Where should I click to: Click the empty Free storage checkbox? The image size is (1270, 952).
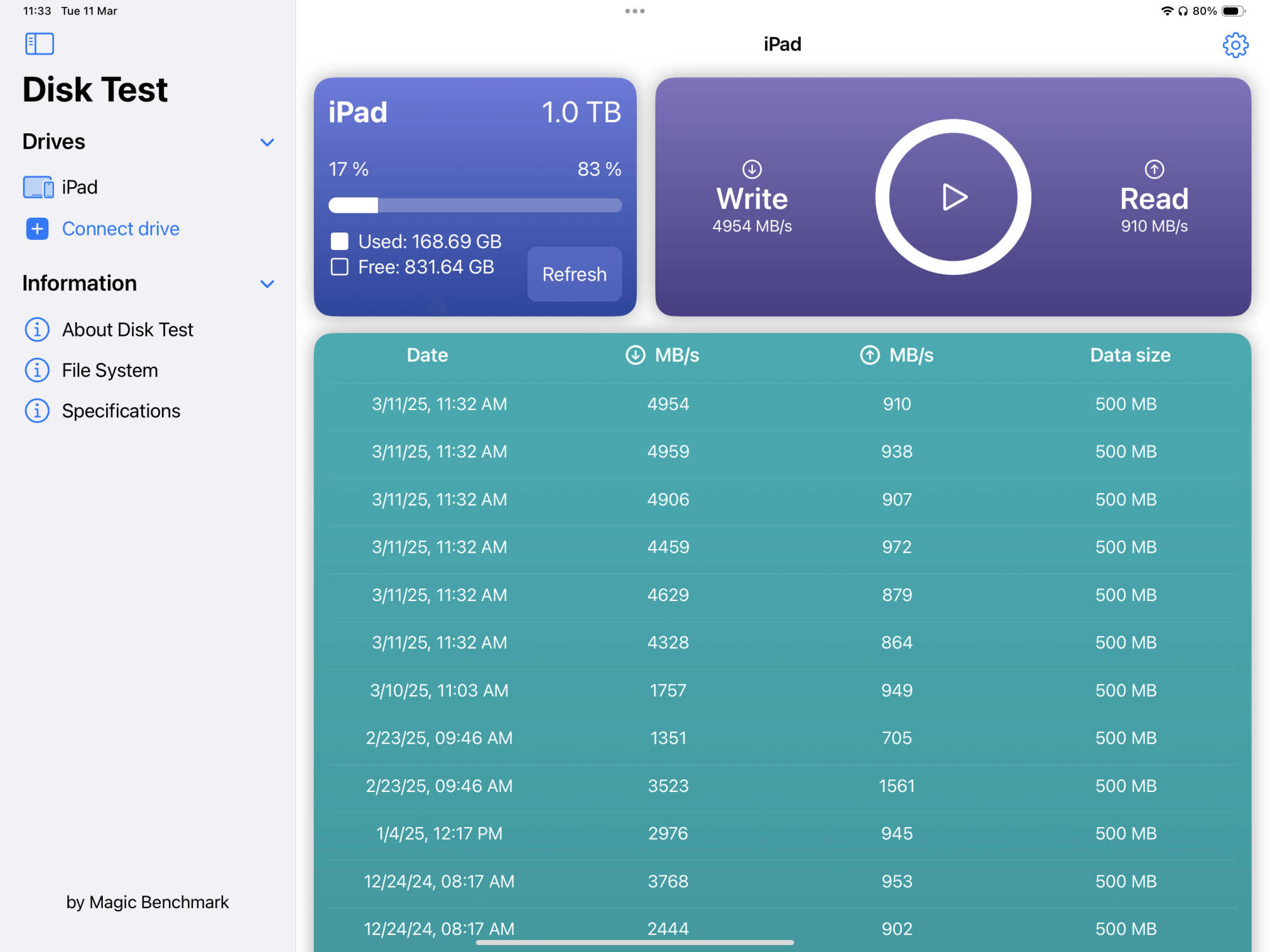(x=340, y=267)
